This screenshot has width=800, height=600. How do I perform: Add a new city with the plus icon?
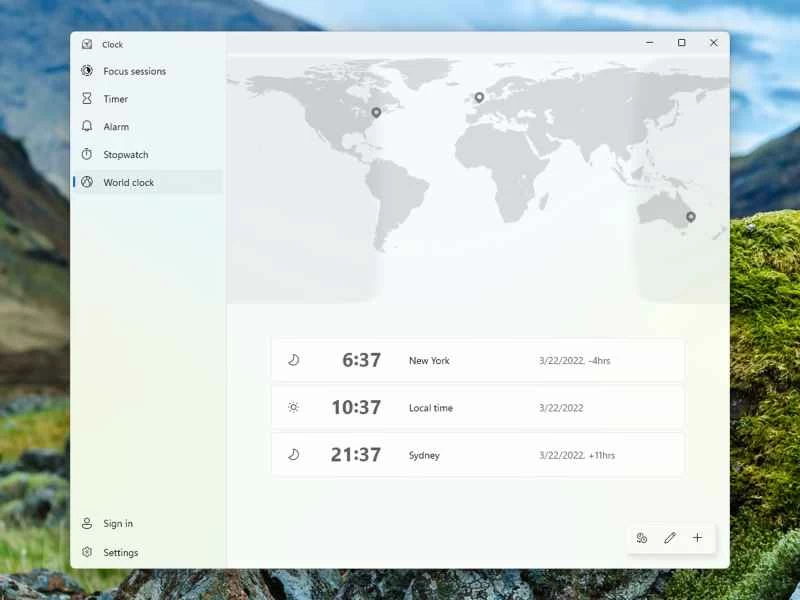[697, 538]
